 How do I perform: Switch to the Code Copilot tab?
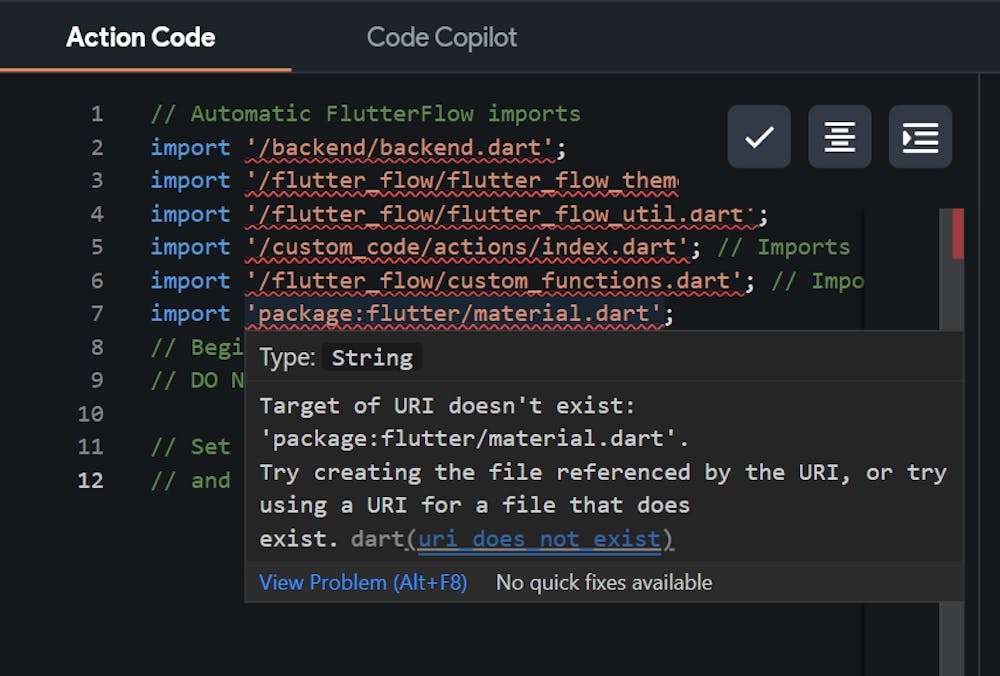(441, 37)
